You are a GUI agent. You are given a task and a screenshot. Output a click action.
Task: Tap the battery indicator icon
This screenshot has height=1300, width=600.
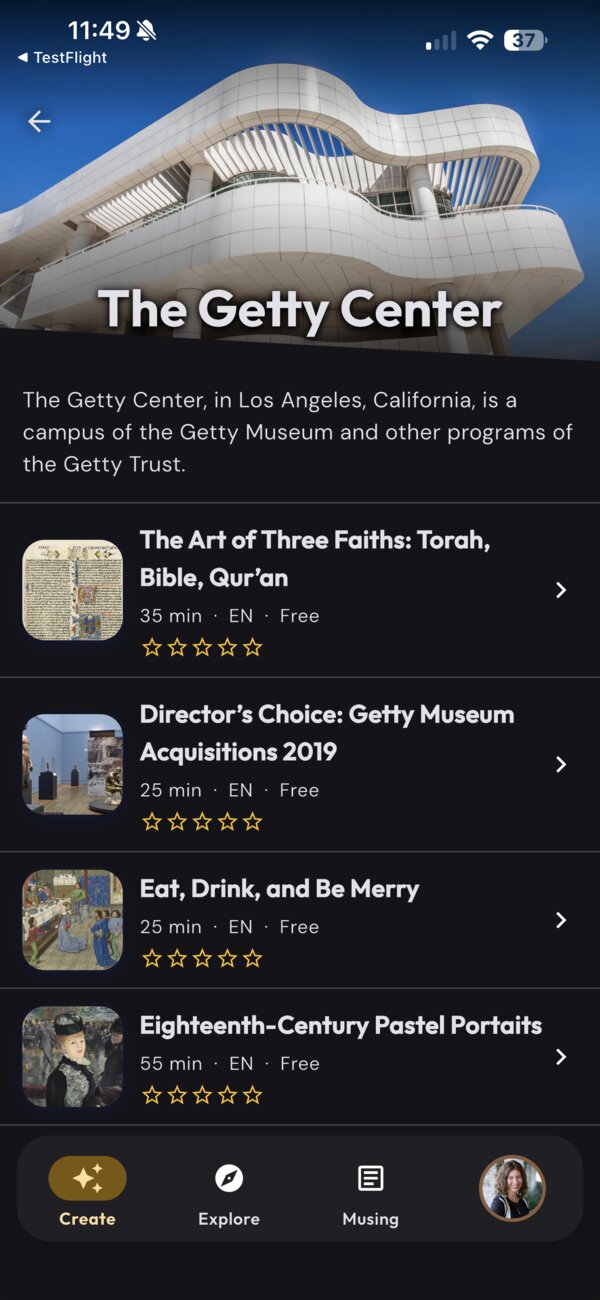coord(526,40)
